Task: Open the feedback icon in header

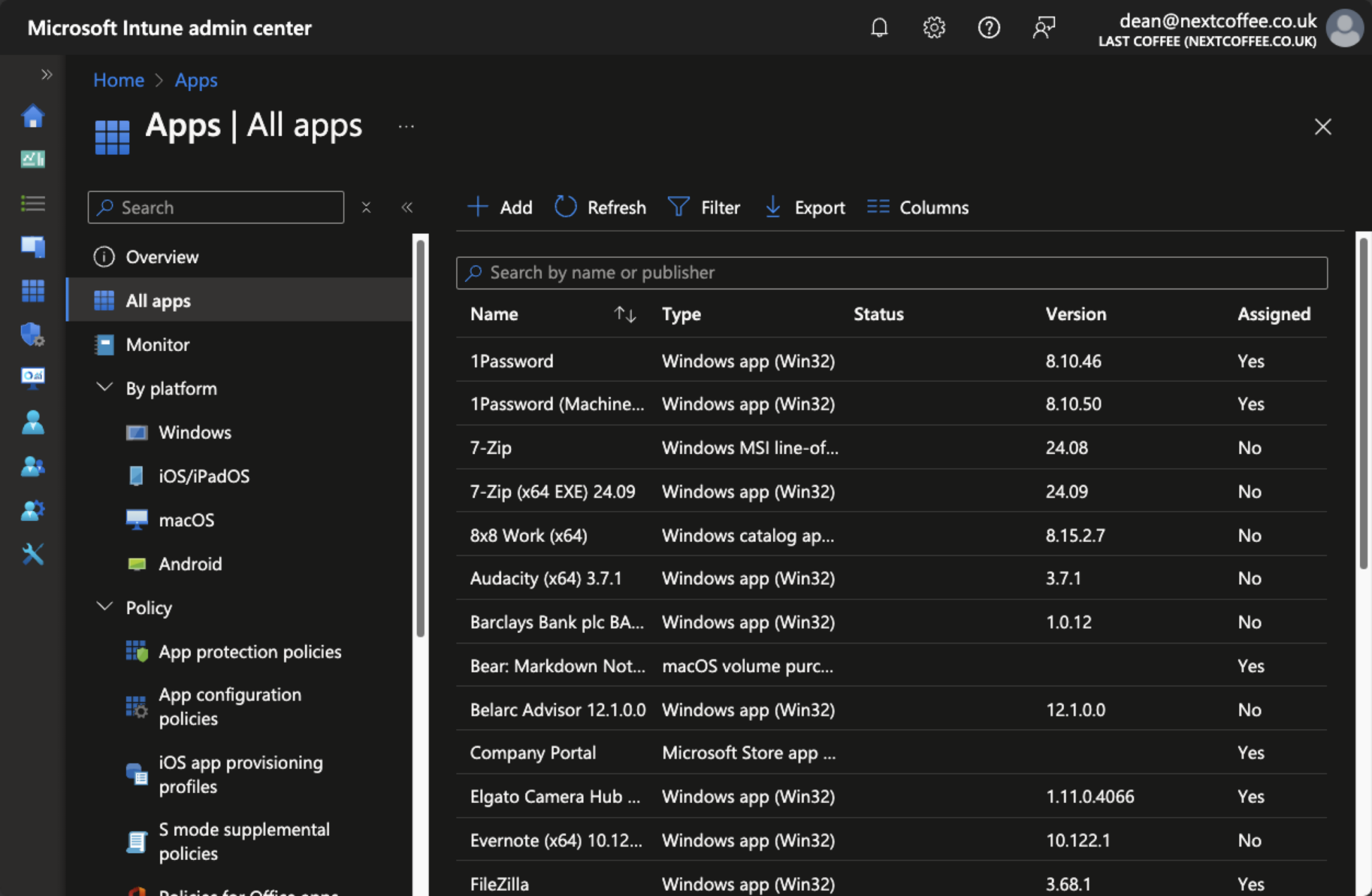Action: 1044,27
